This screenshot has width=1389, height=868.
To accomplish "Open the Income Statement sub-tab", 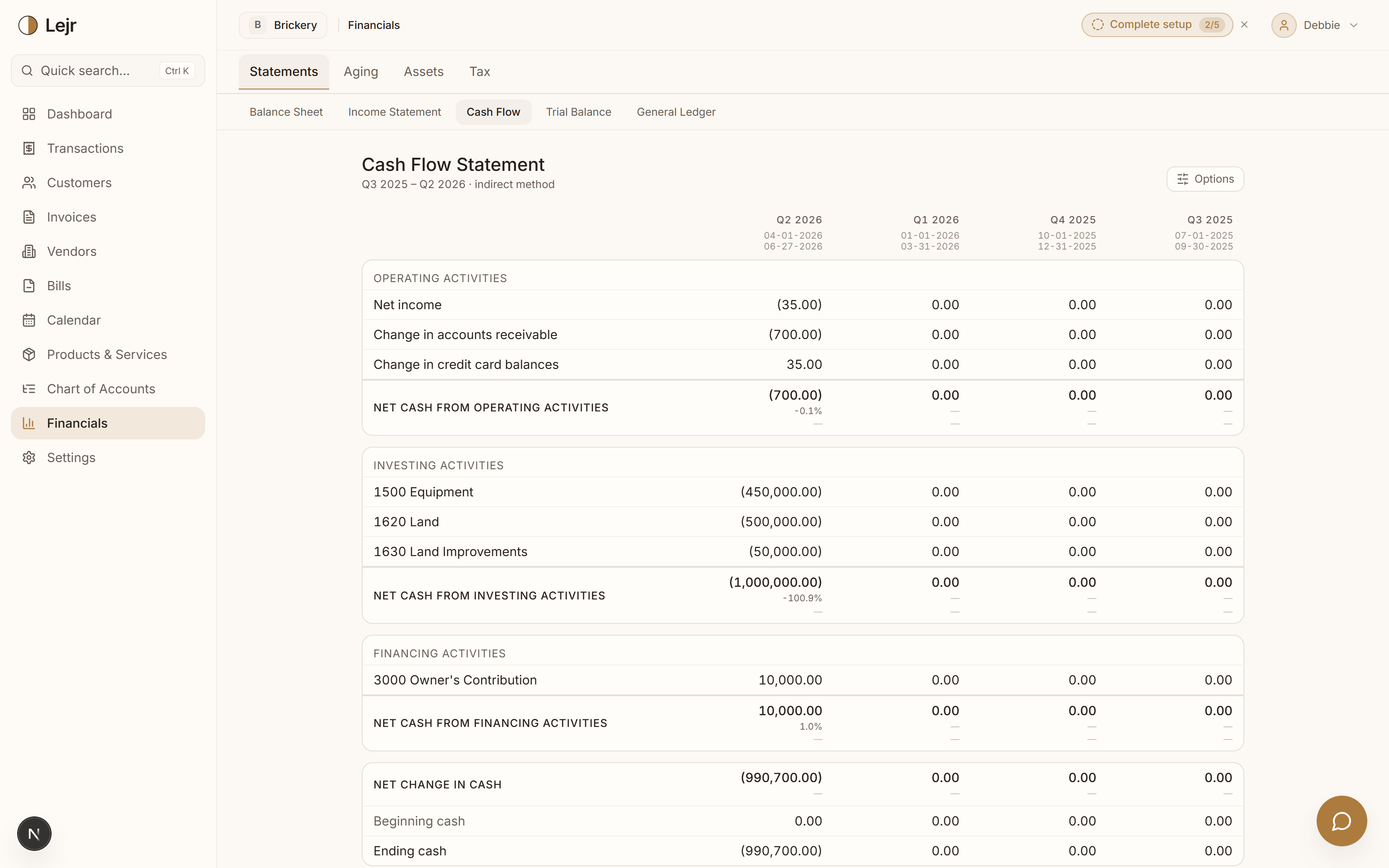I will (394, 112).
